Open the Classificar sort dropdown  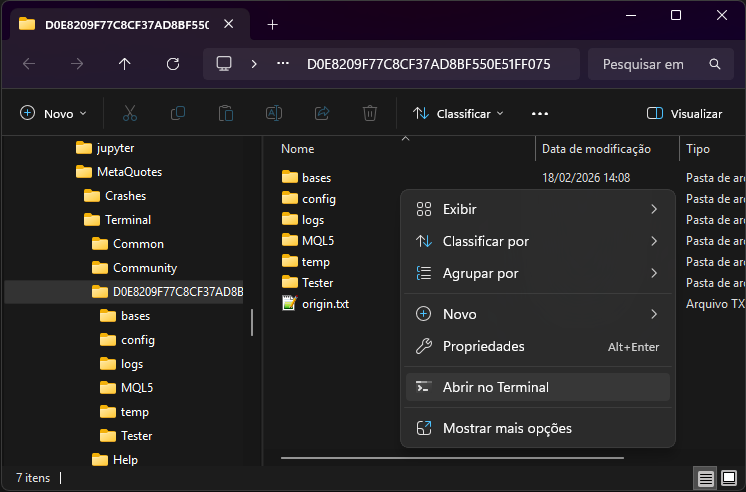click(458, 114)
